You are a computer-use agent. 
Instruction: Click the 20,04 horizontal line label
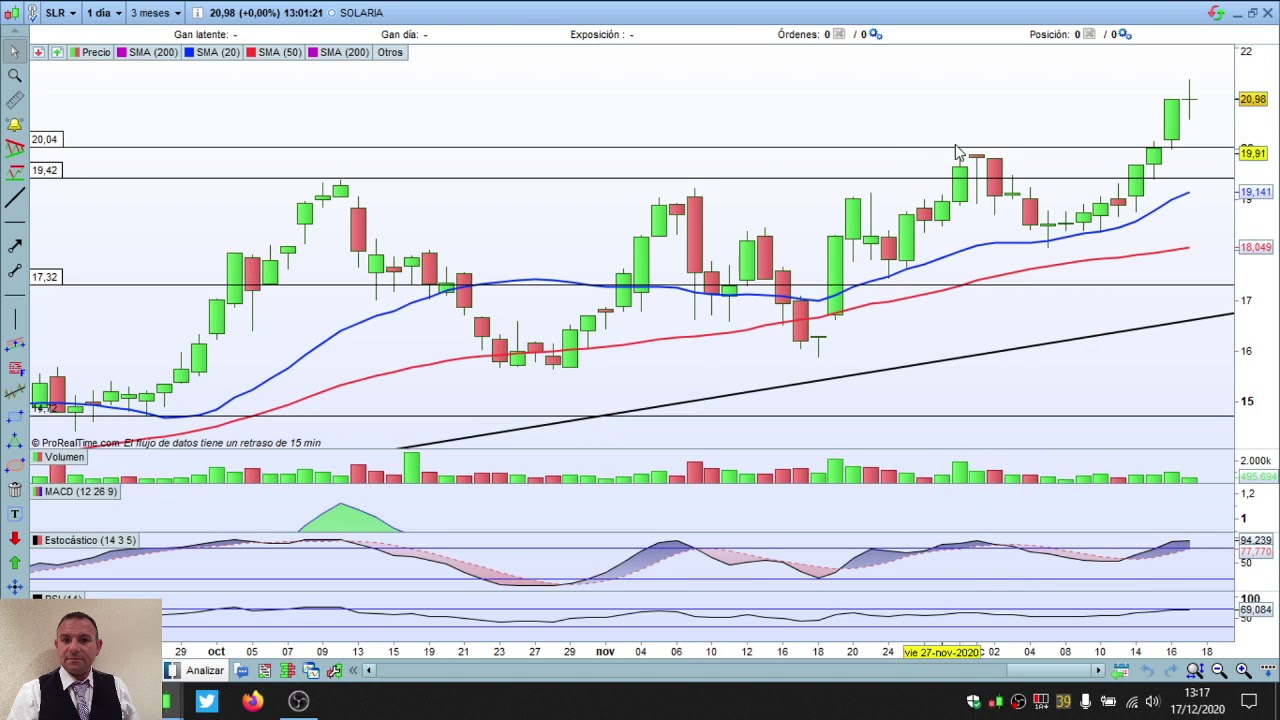tap(45, 139)
